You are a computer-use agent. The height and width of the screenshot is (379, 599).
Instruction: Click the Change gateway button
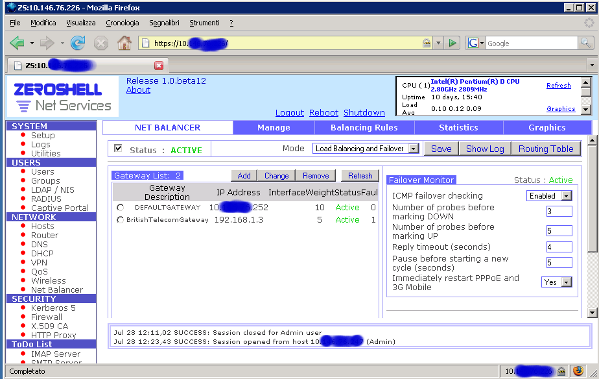point(276,176)
